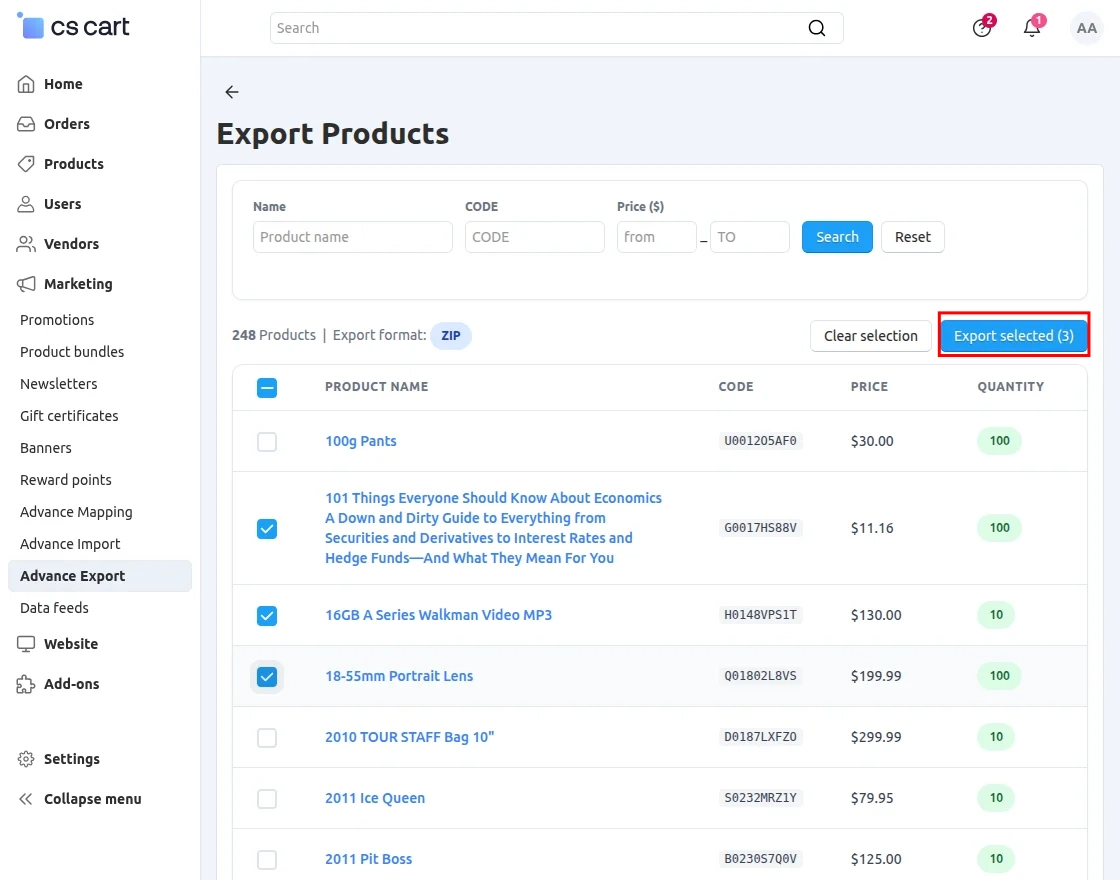Viewport: 1120px width, 880px height.
Task: Open the Orders menu item
Action: (x=67, y=124)
